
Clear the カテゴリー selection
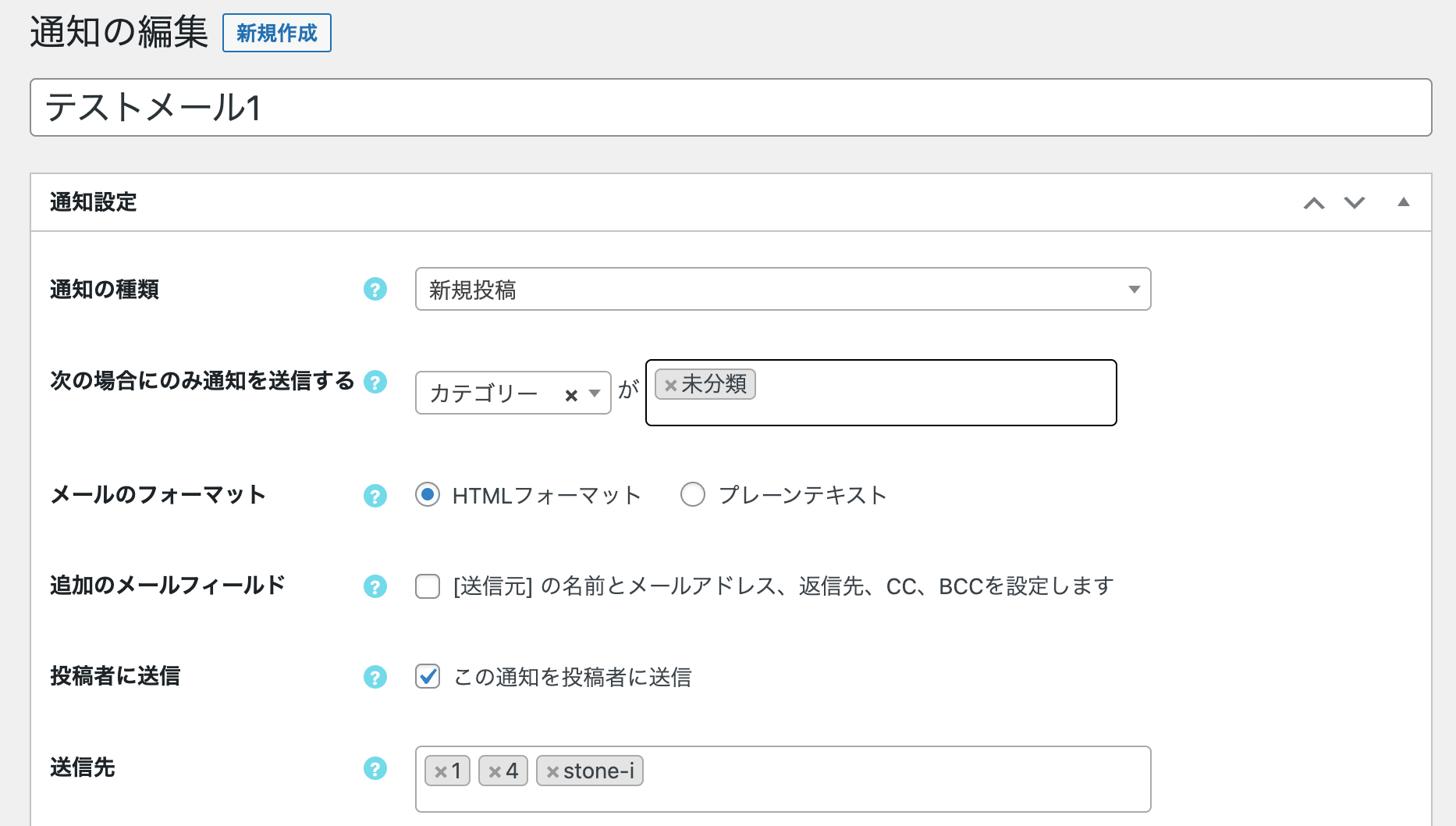[571, 395]
